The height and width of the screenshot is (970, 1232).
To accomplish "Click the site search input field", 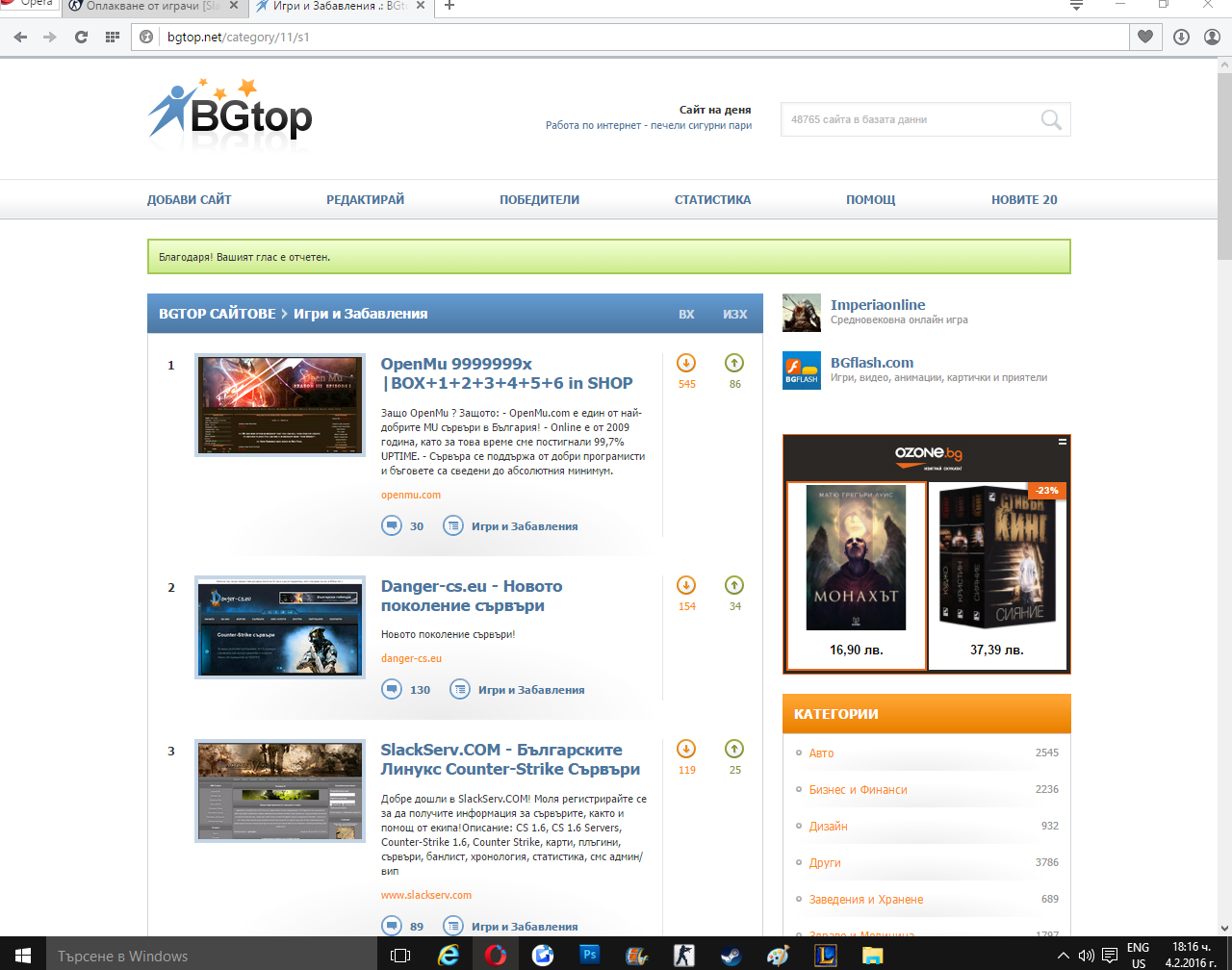I will 910,120.
